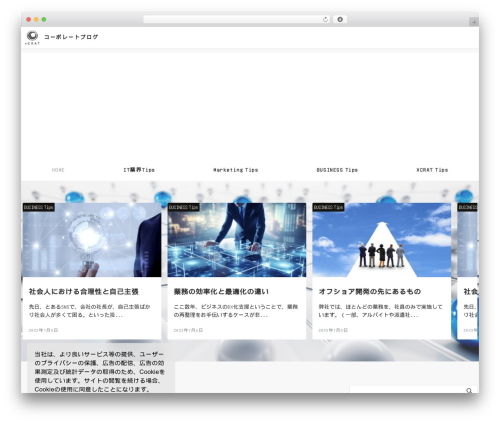Click the green maximize window button
Screen dimensions: 500x423
coord(44,19)
